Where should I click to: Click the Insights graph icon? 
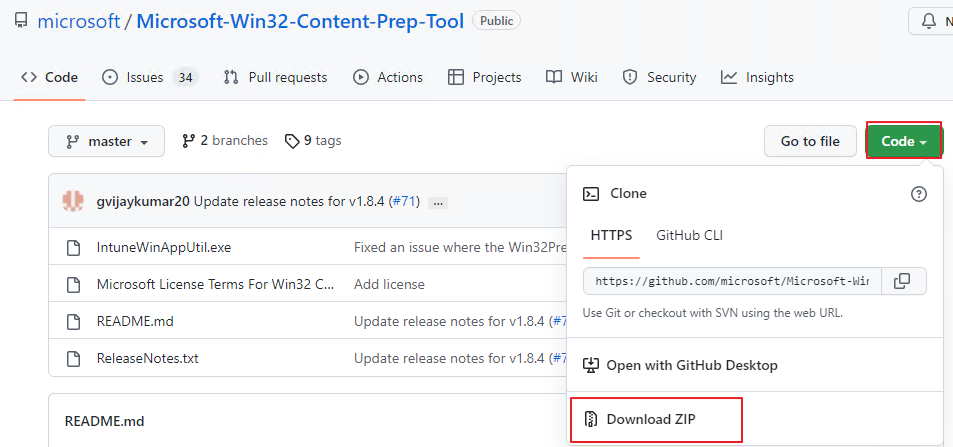click(x=729, y=77)
